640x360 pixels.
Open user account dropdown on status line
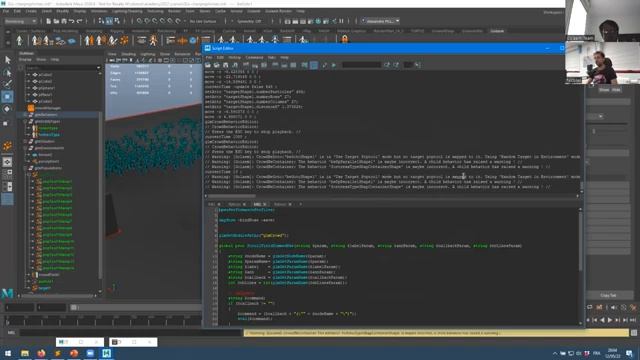[381, 21]
